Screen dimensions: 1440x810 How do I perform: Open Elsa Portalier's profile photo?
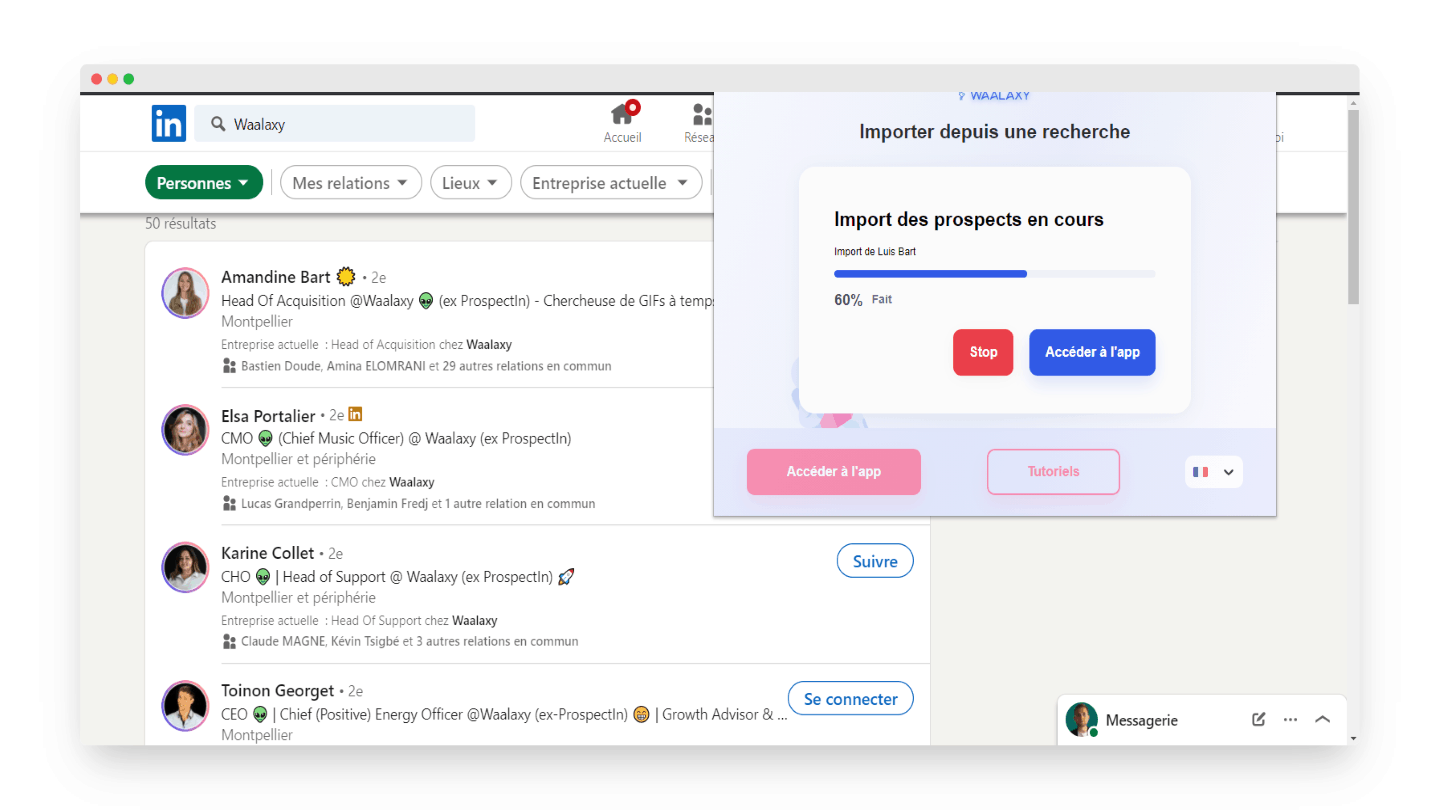coord(185,431)
